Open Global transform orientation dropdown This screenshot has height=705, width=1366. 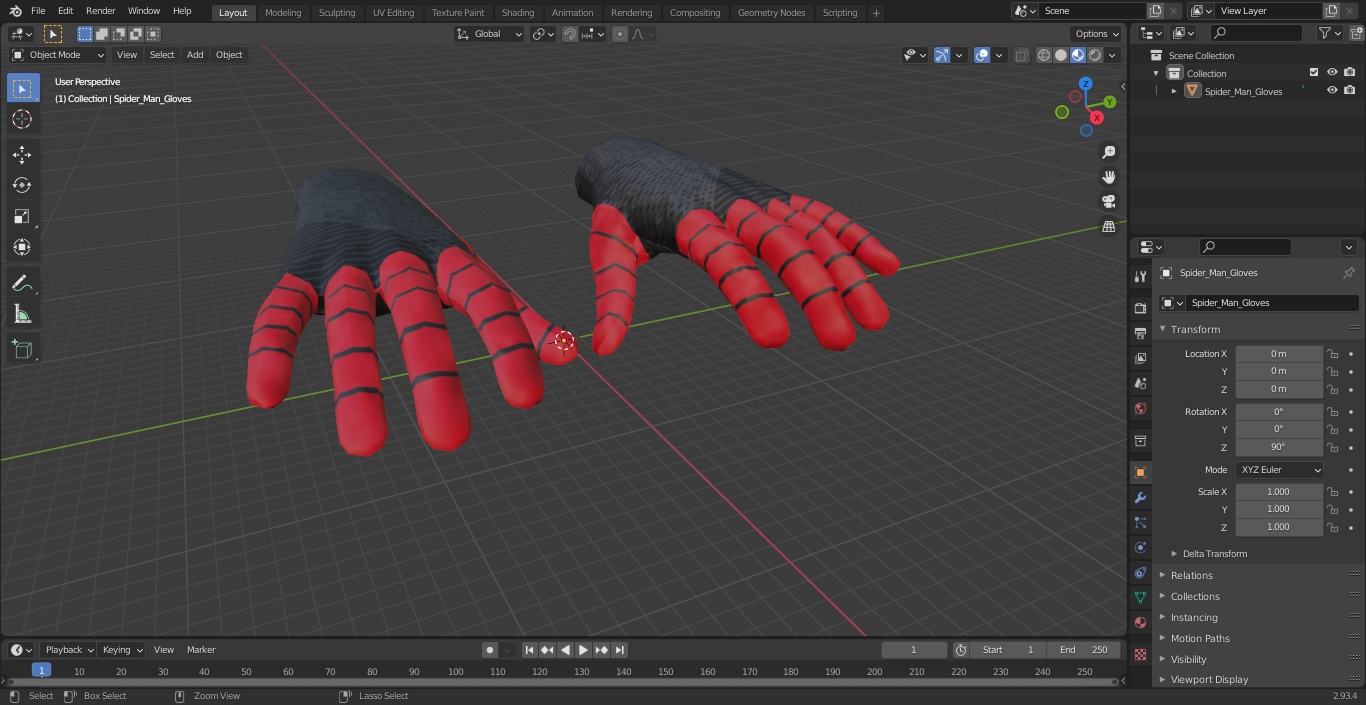490,34
